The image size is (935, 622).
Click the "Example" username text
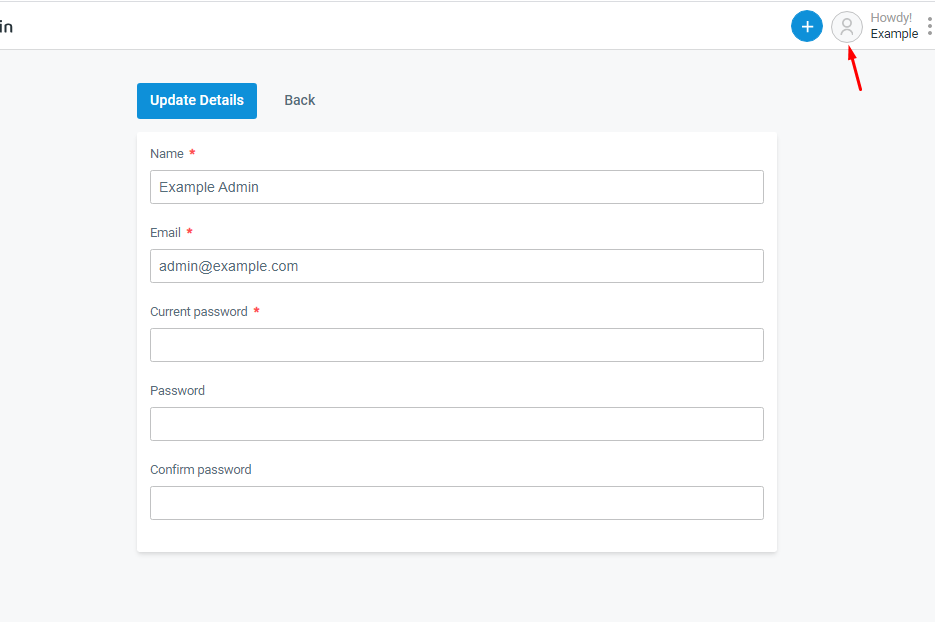click(894, 33)
